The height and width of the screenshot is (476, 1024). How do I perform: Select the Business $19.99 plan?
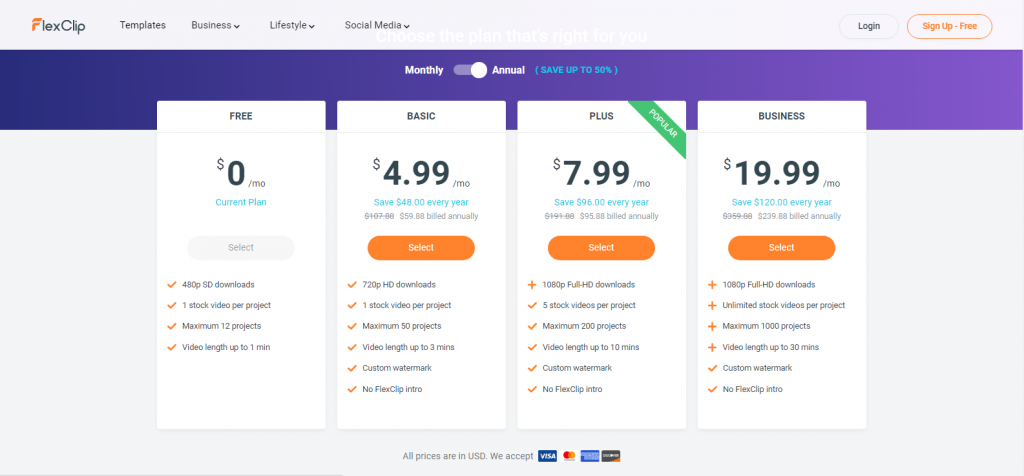pos(782,247)
